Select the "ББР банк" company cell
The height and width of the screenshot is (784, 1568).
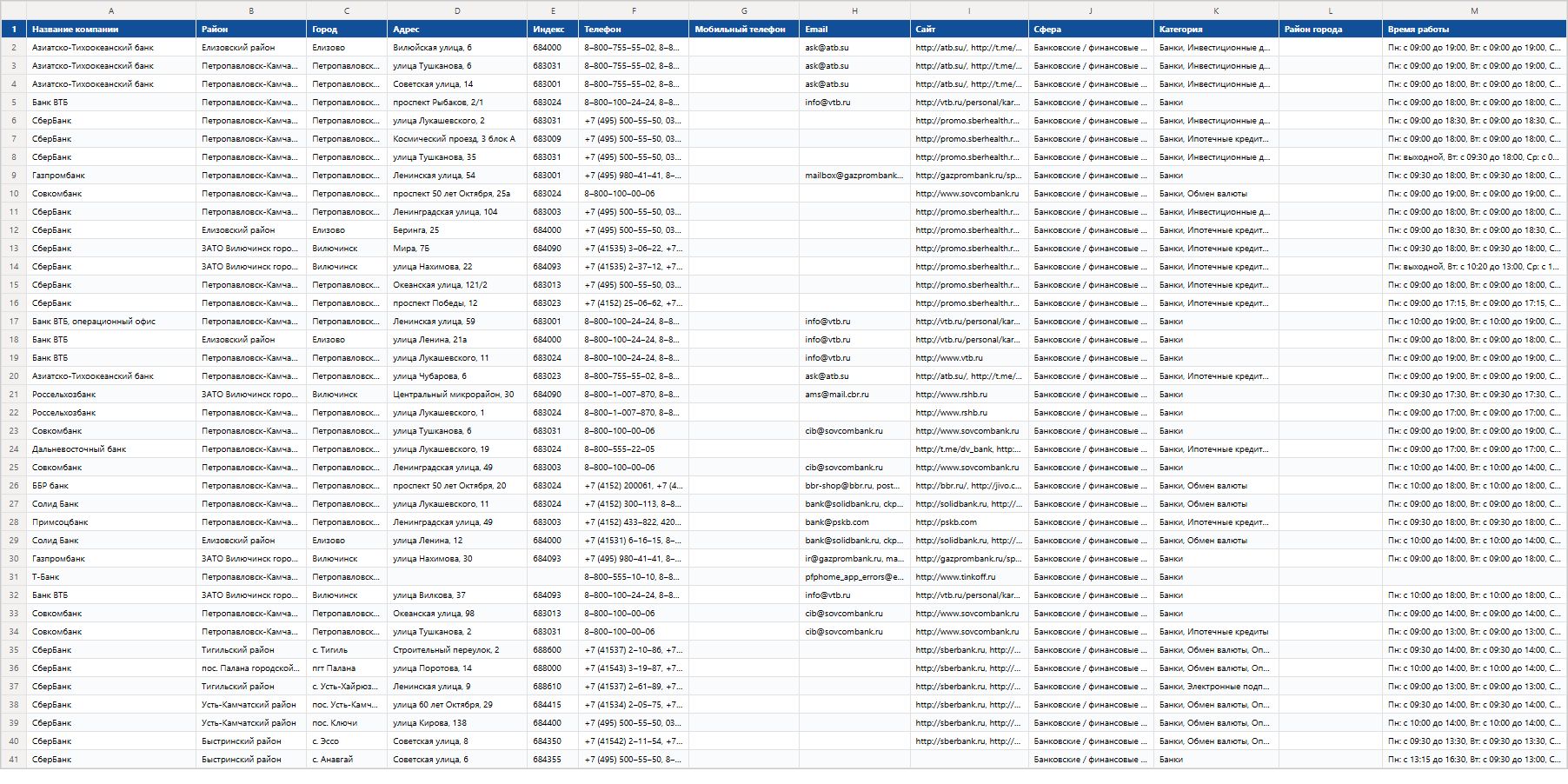[111, 486]
